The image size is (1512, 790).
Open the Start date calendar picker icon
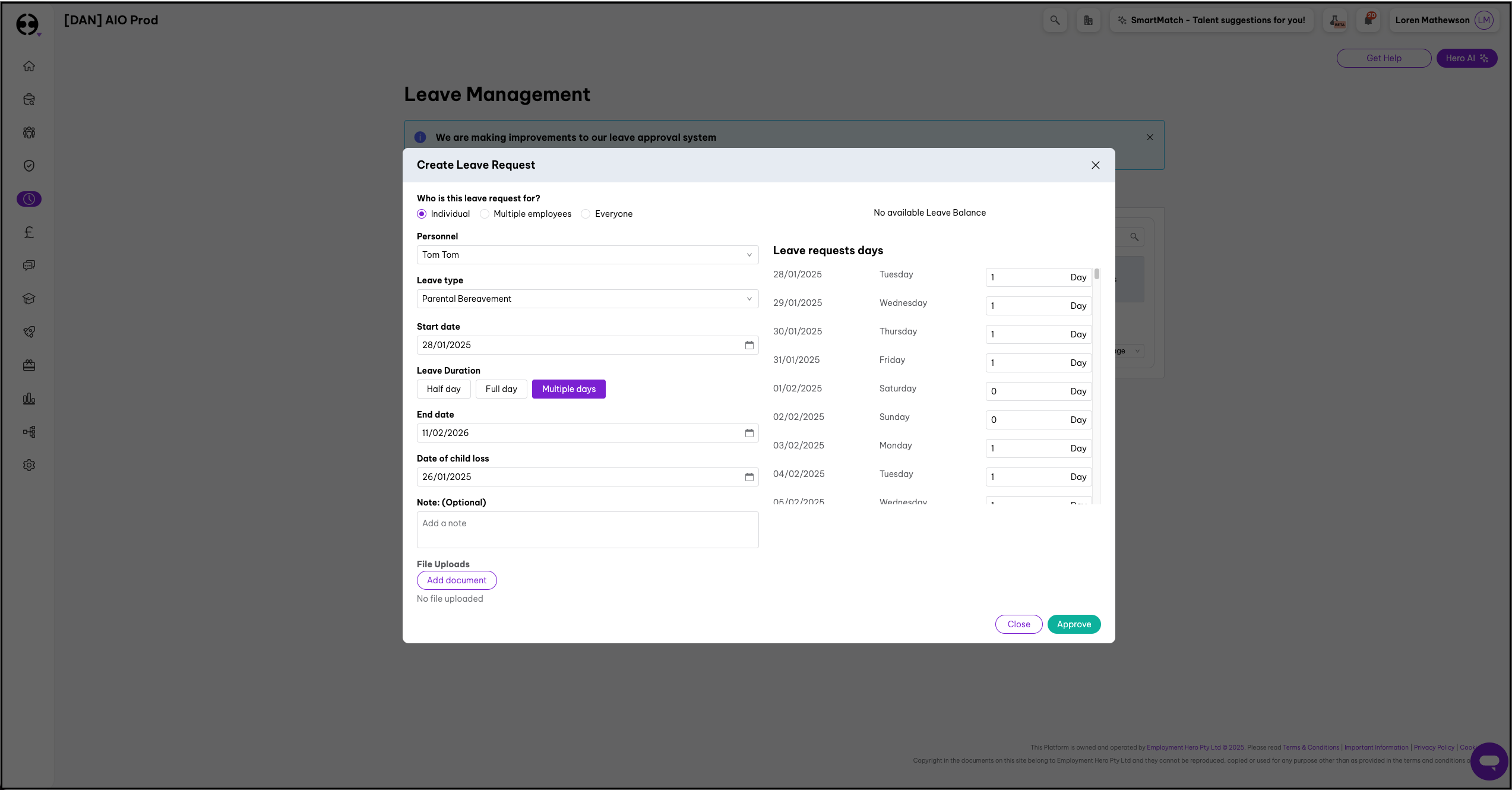(x=749, y=345)
